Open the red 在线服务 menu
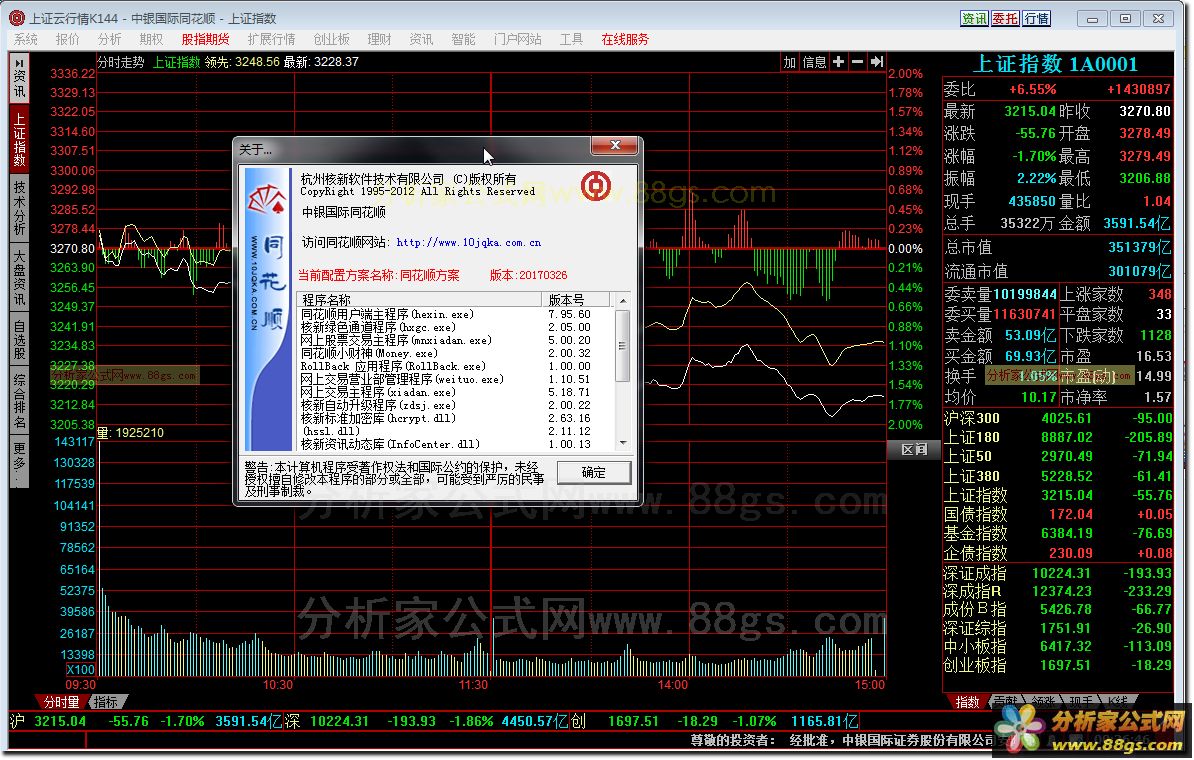Screen dimensions: 1194x760 pyautogui.click(x=625, y=39)
